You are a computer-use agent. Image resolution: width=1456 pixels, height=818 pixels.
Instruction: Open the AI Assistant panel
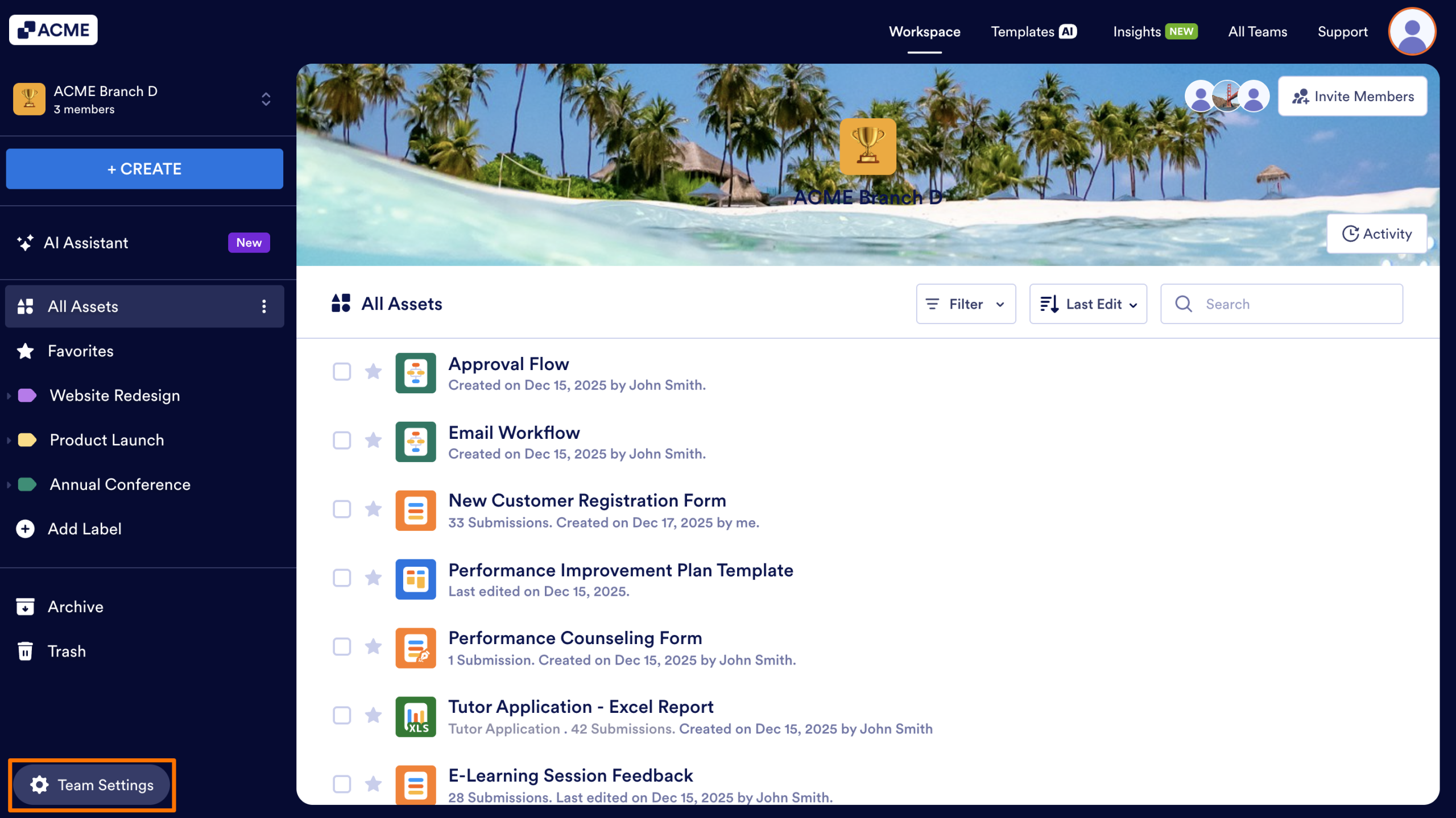(x=86, y=243)
